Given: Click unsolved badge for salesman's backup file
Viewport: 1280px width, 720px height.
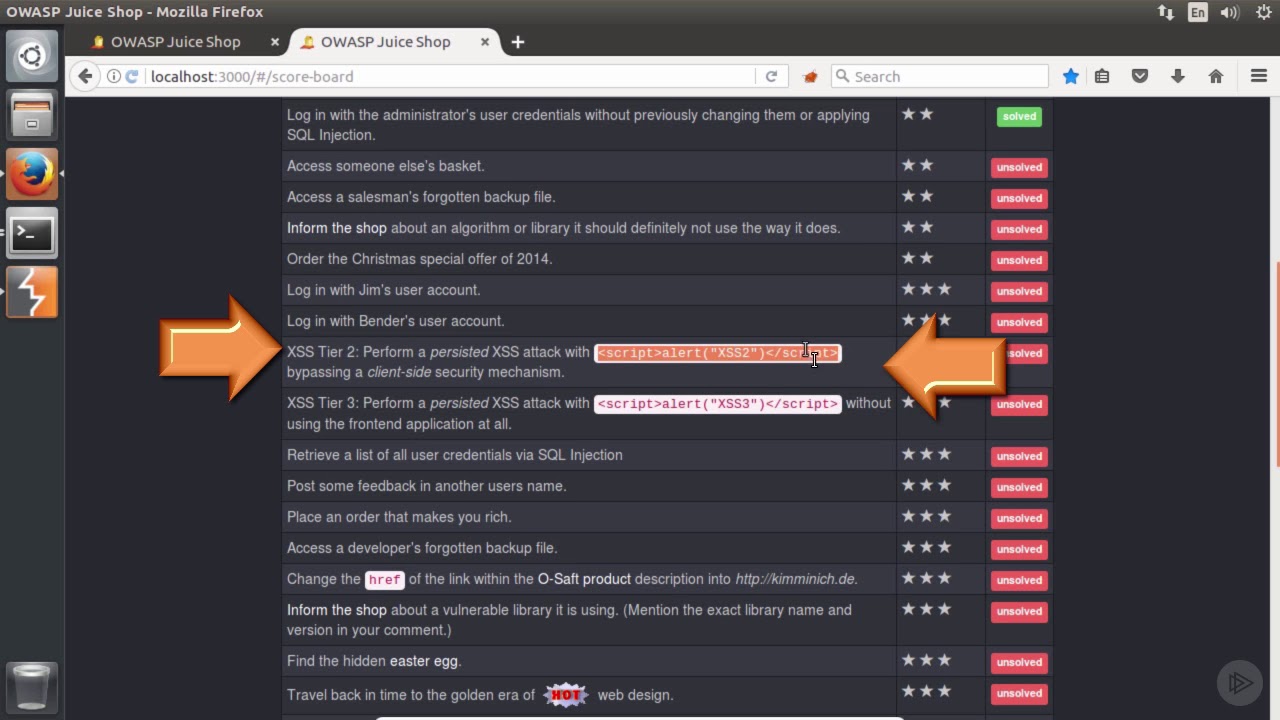Looking at the screenshot, I should [1019, 198].
